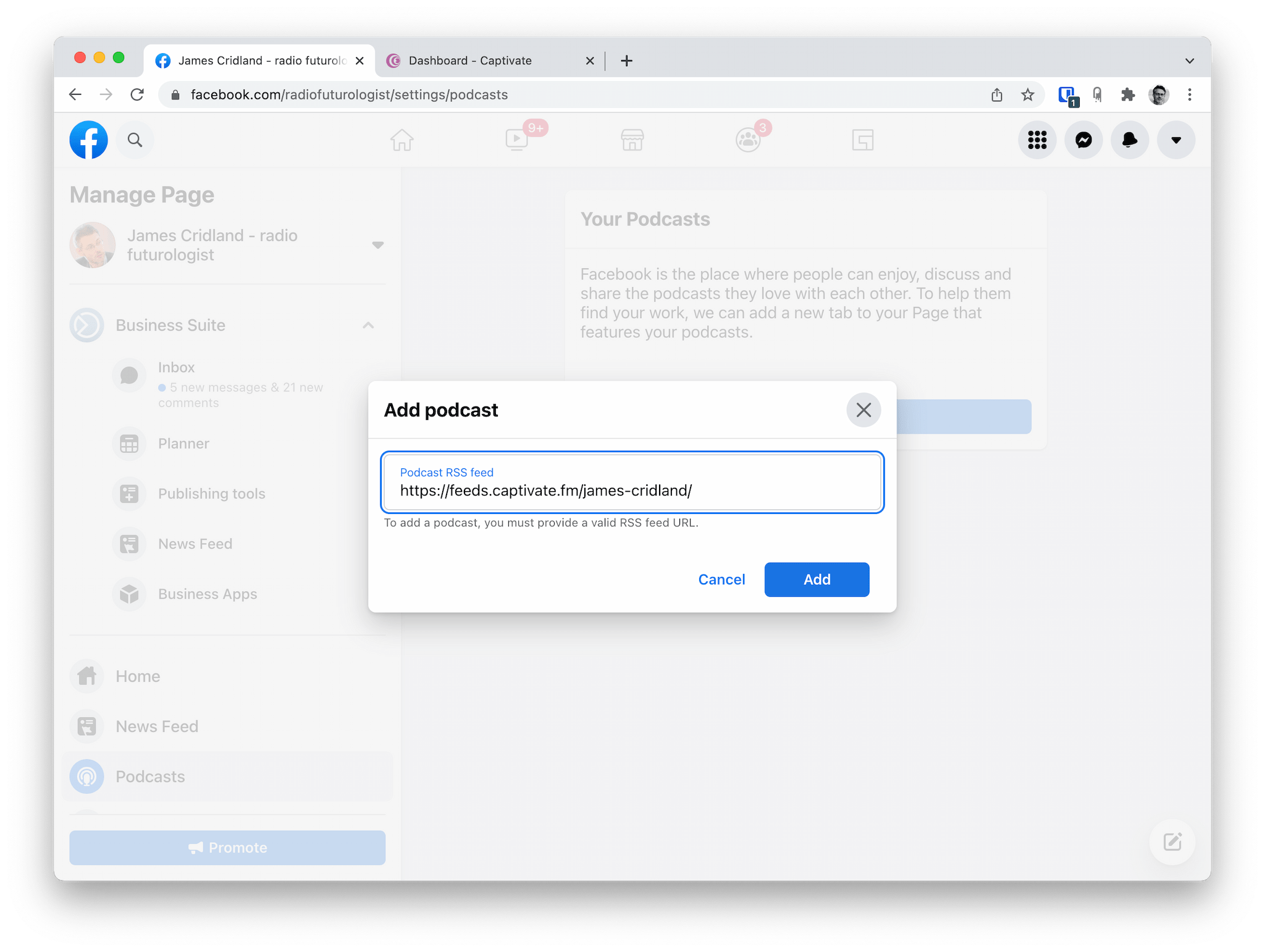
Task: Click the Add button to submit RSS feed
Action: click(817, 579)
